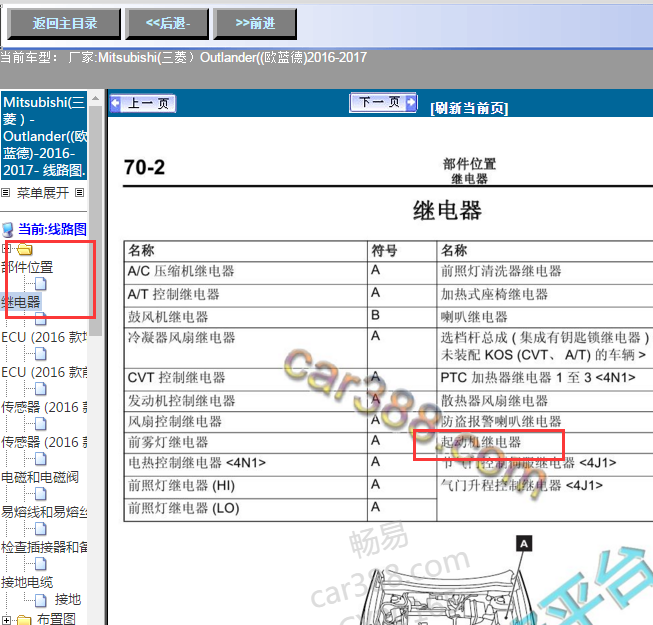
Task: Click the 前照灯继电器 (HI) cell
Action: (245, 487)
